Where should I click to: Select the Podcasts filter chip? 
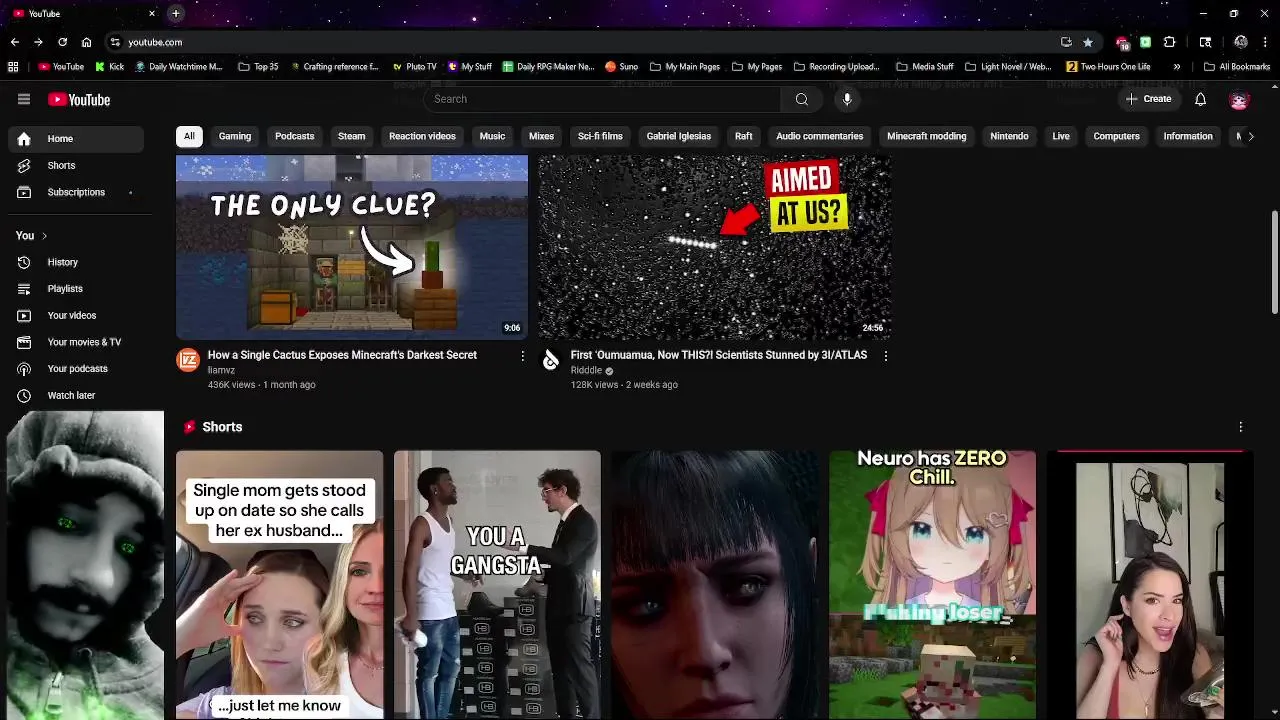coord(294,136)
